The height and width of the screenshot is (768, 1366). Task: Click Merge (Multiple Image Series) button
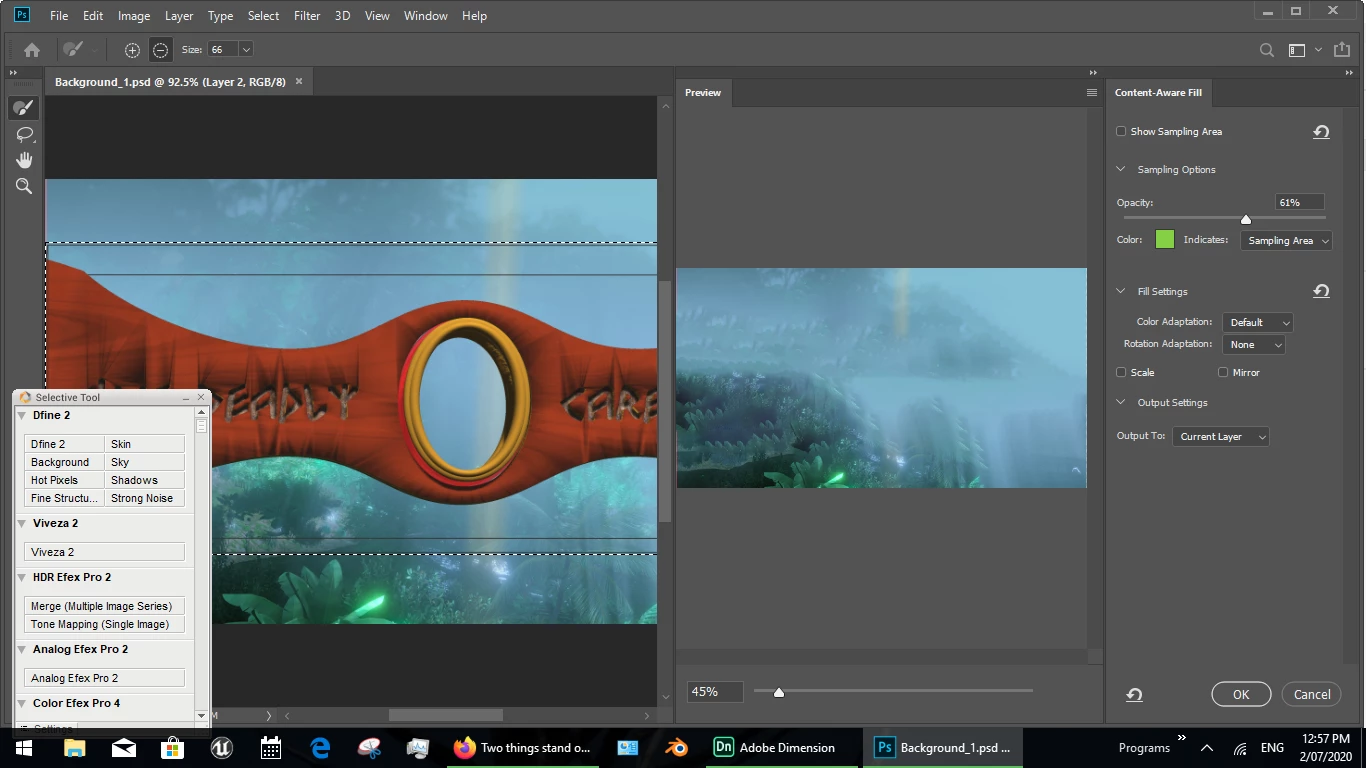pyautogui.click(x=104, y=606)
